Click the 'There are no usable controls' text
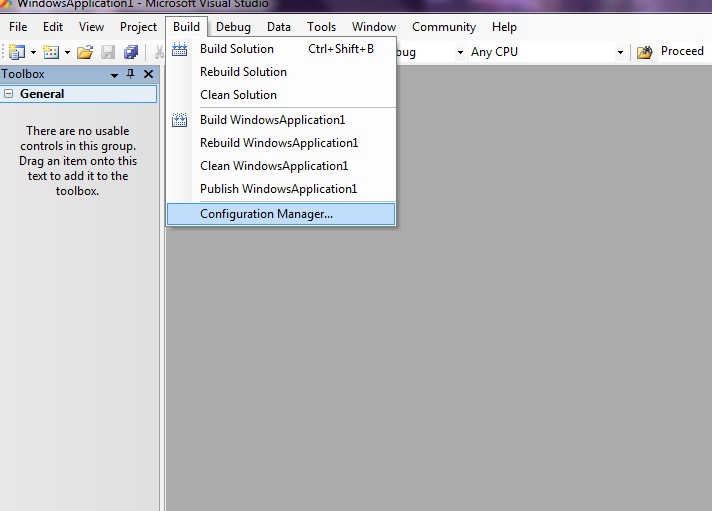The width and height of the screenshot is (712, 511). point(78,161)
